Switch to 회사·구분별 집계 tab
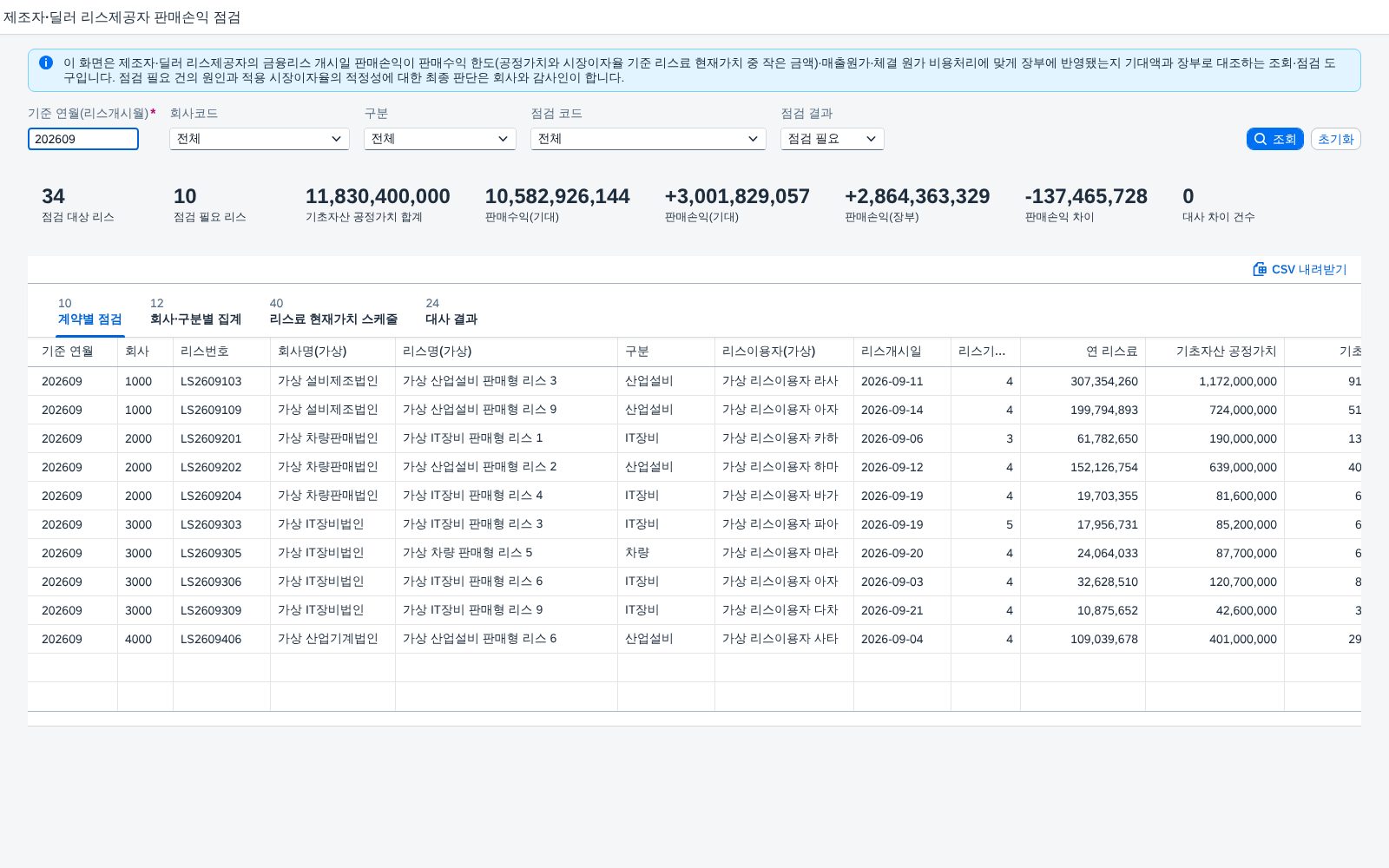Viewport: 1389px width, 868px height. click(x=195, y=312)
